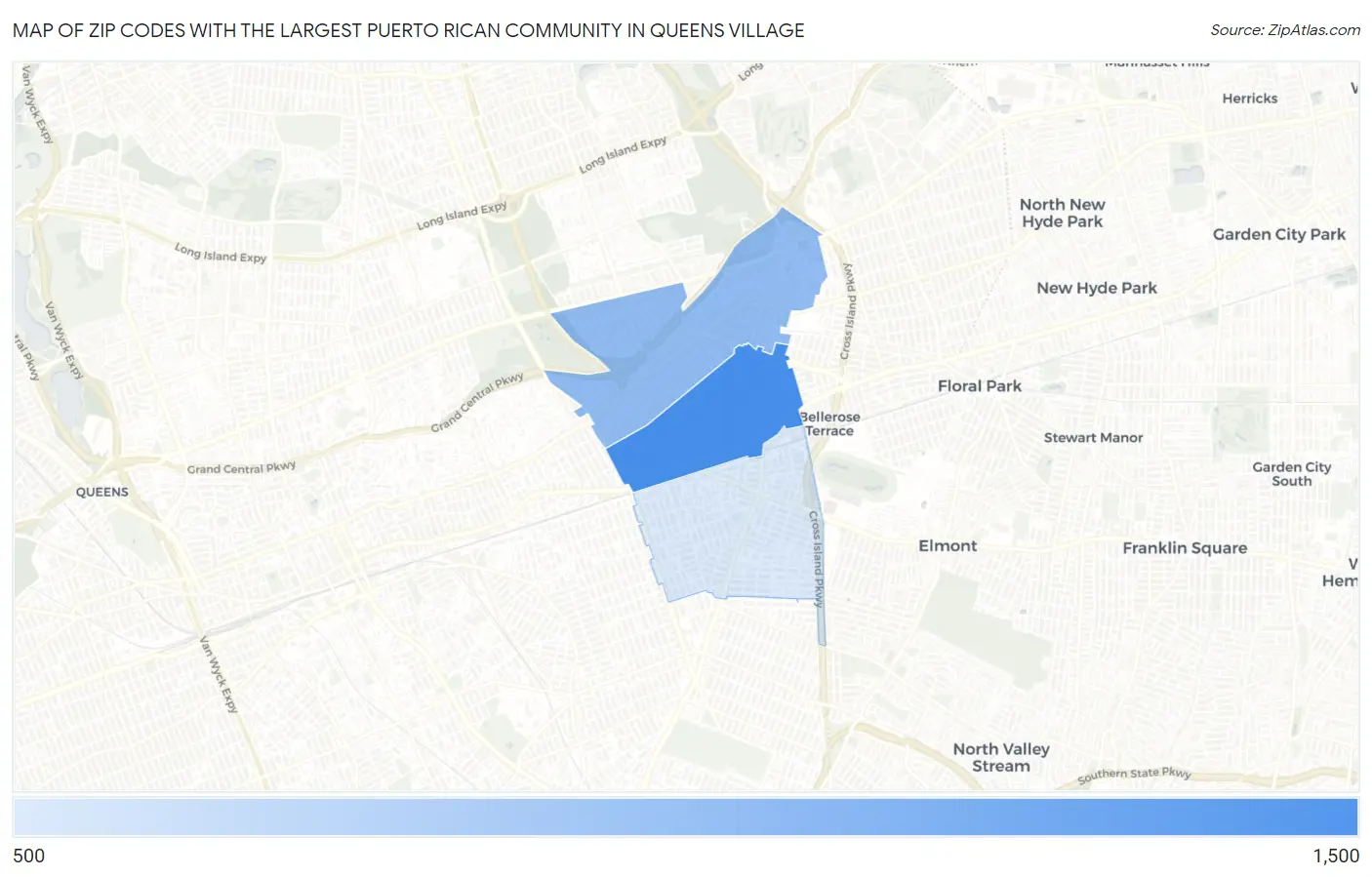Click the 'Garden City Park' map label
The image size is (1372, 877).
[1279, 234]
